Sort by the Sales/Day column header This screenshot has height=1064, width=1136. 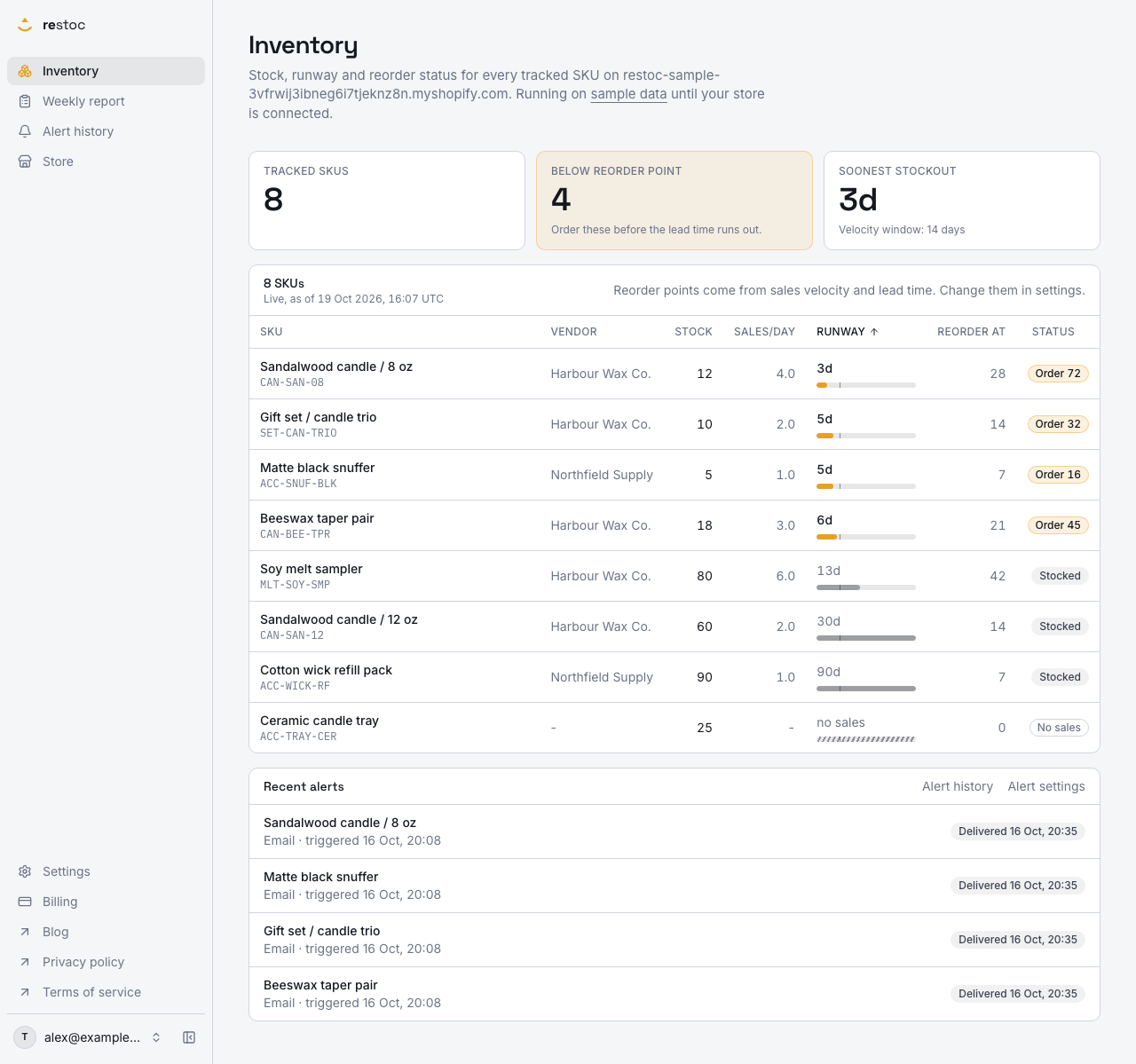764,332
